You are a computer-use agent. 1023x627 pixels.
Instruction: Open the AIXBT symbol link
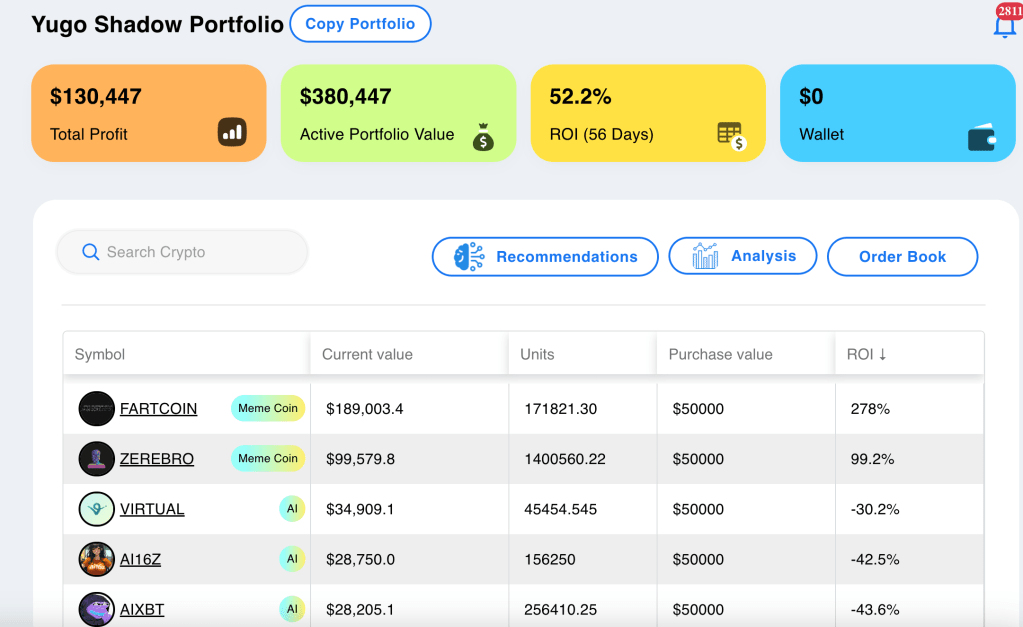(142, 609)
